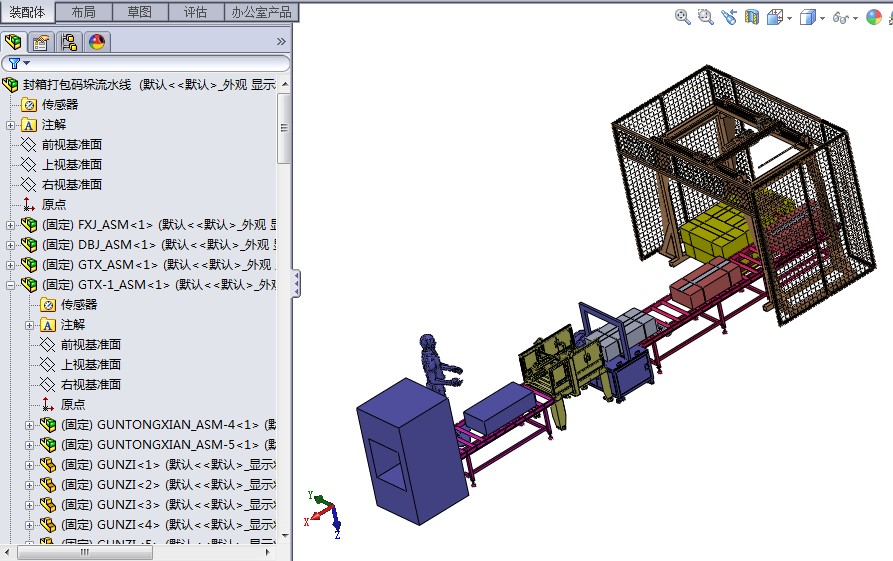893x561 pixels.
Task: Expand the GUNZI<1> part node
Action: coord(30,465)
